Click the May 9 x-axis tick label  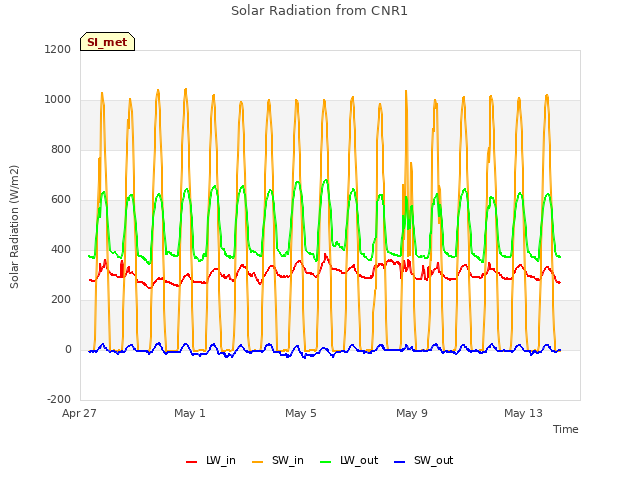tap(412, 413)
